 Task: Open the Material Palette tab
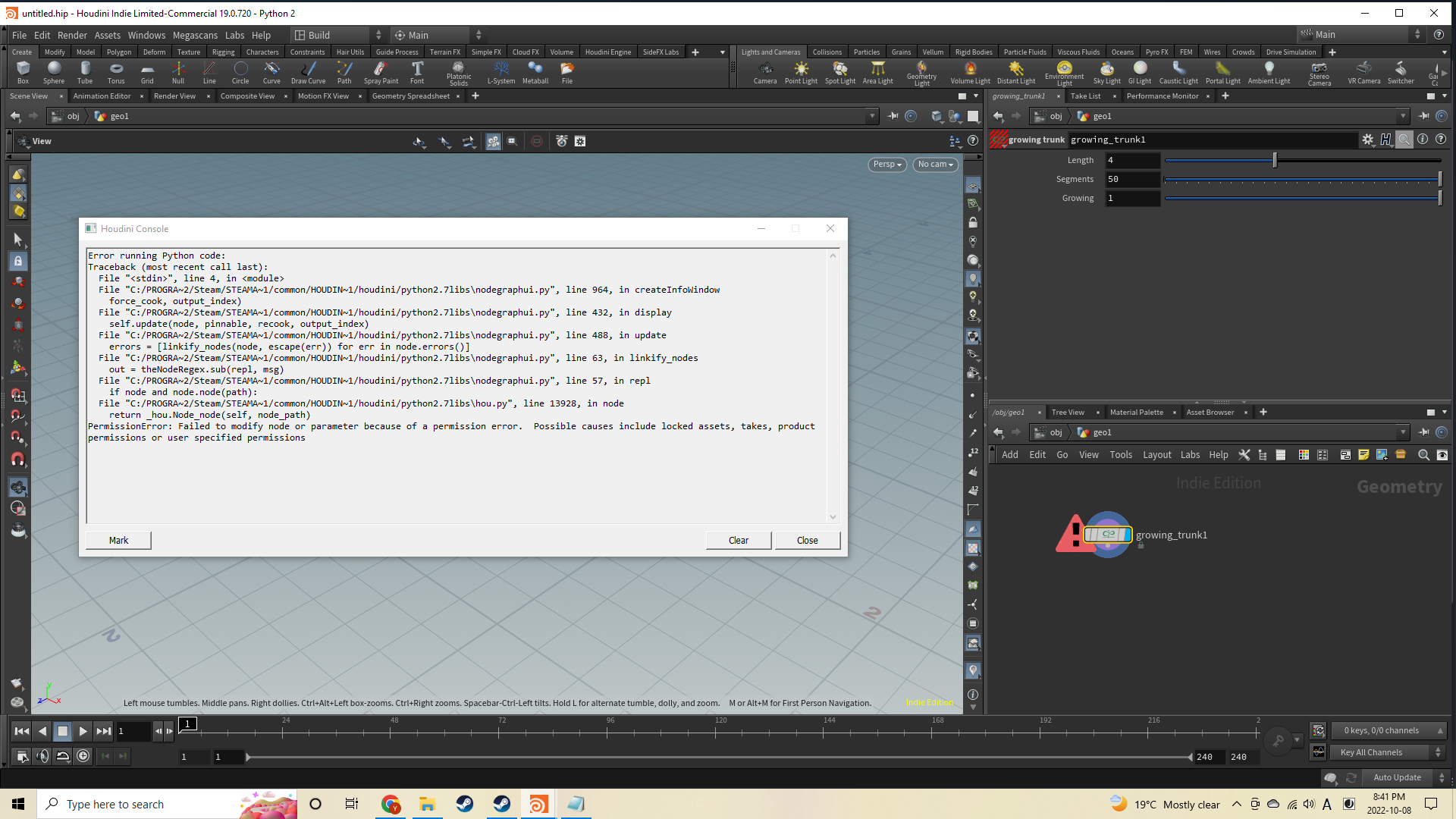pyautogui.click(x=1136, y=413)
